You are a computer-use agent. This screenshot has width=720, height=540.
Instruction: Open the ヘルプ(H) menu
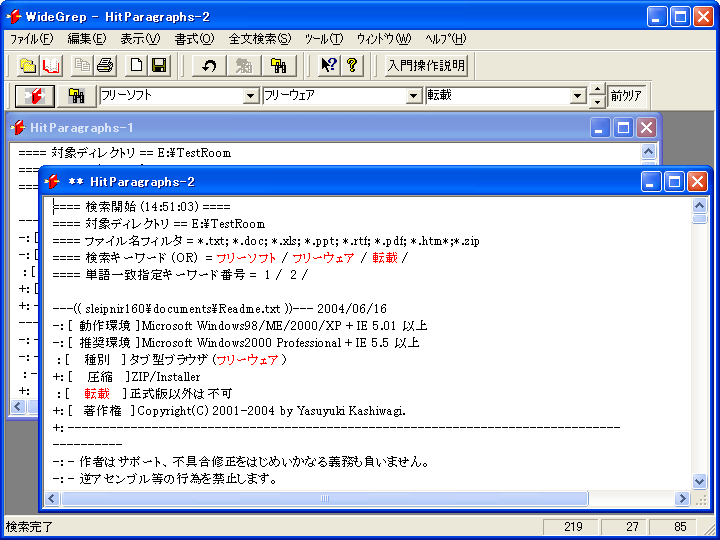click(445, 39)
